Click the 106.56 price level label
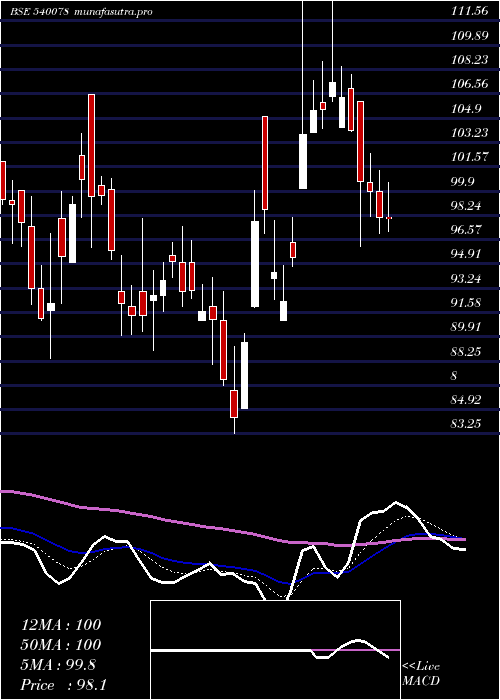The width and height of the screenshot is (500, 700). (x=470, y=84)
